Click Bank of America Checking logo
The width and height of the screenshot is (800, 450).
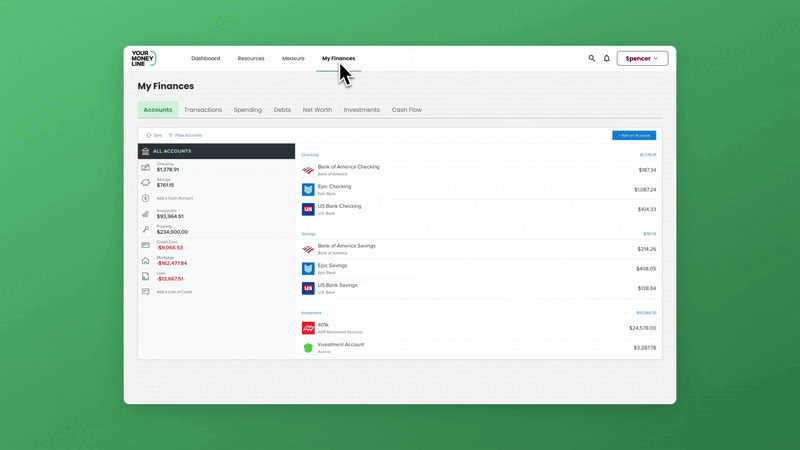308,170
